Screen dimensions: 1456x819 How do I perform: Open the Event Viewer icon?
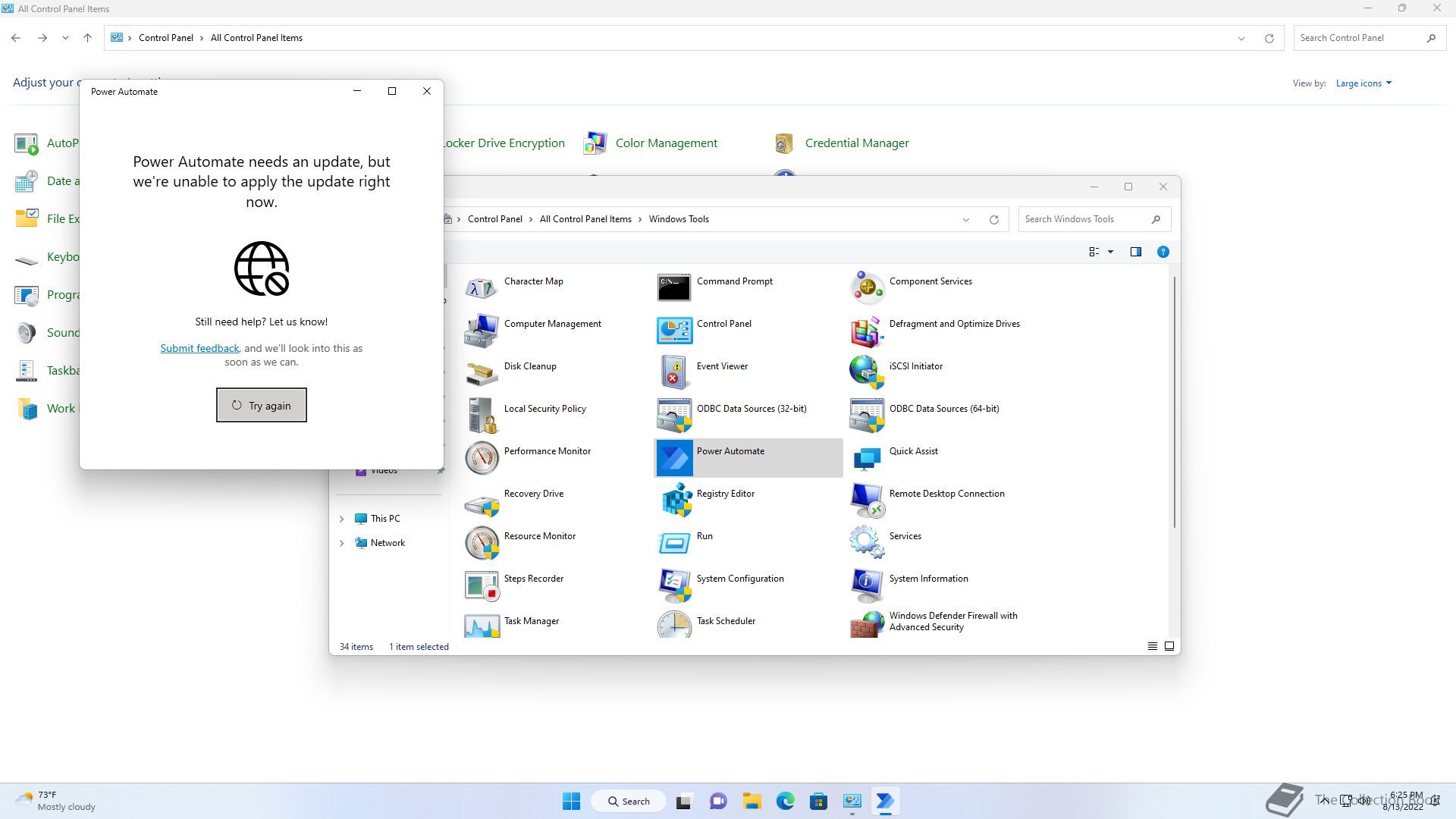(x=674, y=372)
